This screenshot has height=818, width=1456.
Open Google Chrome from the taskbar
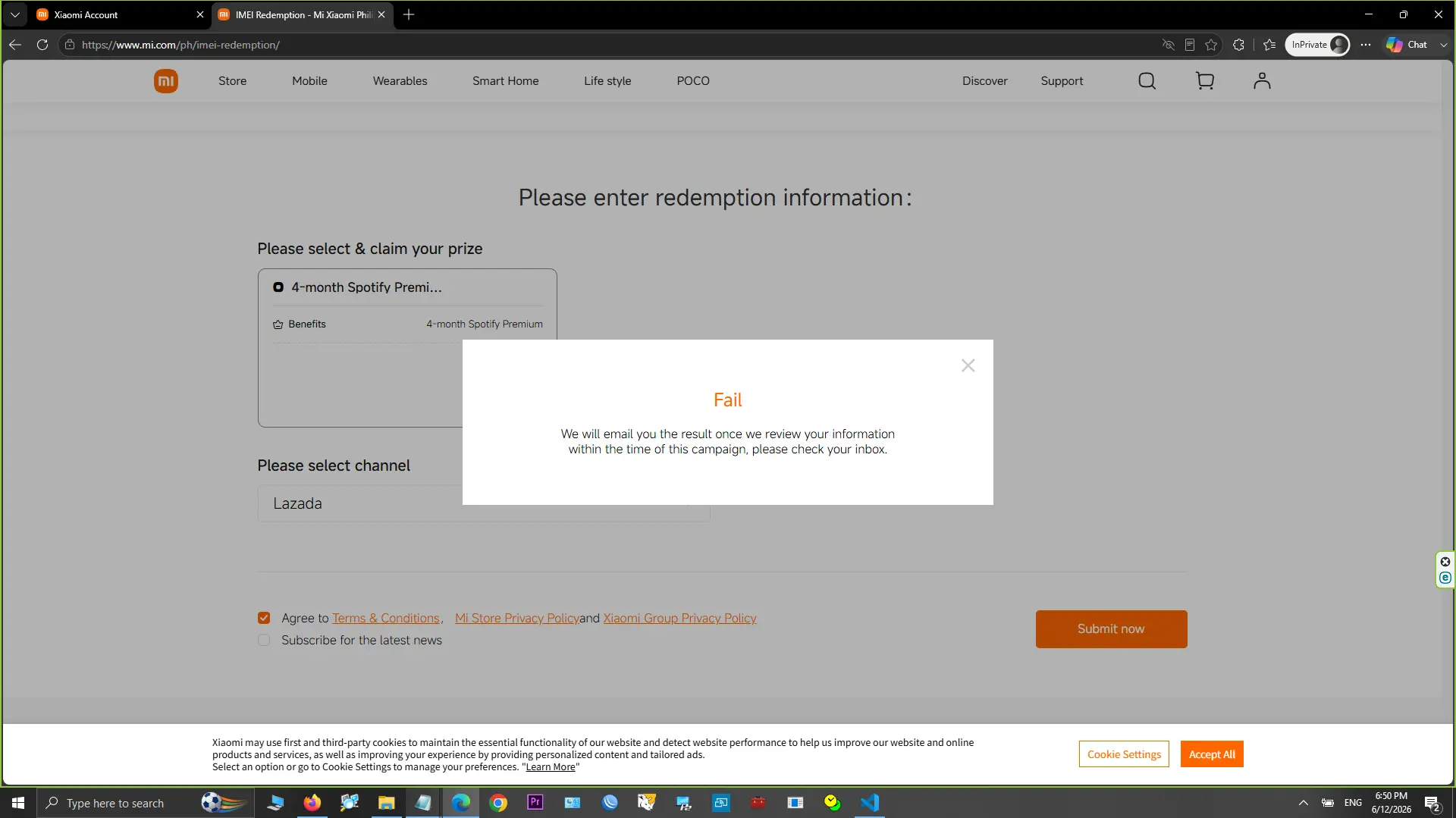[498, 803]
